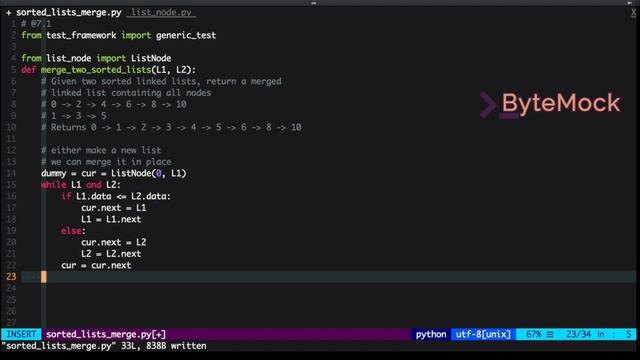Click the 23/34 line position indicator
This screenshot has width=640, height=360.
pos(578,334)
